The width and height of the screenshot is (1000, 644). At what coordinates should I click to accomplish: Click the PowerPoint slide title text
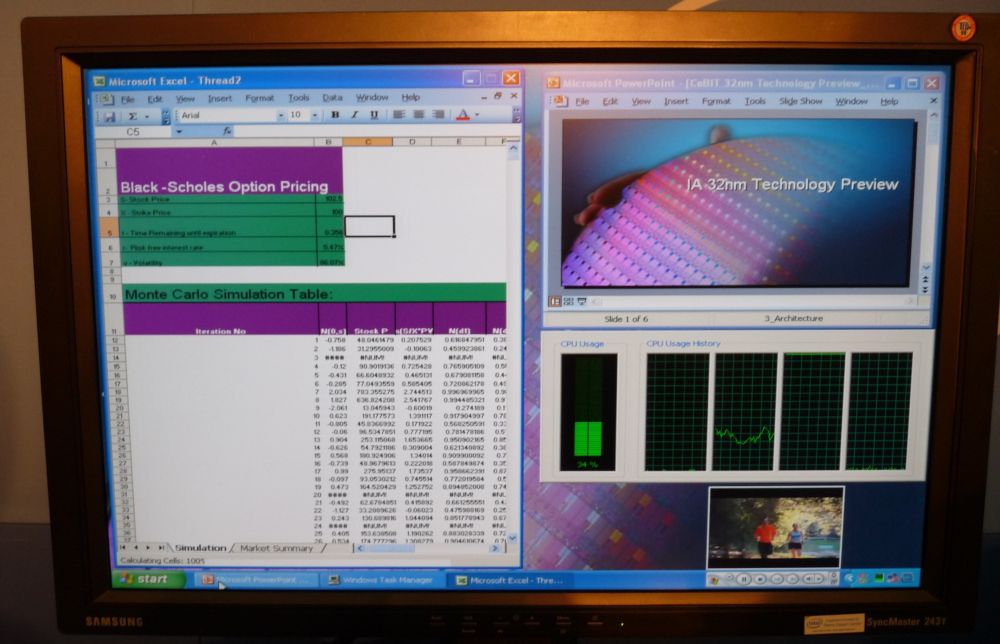(792, 184)
